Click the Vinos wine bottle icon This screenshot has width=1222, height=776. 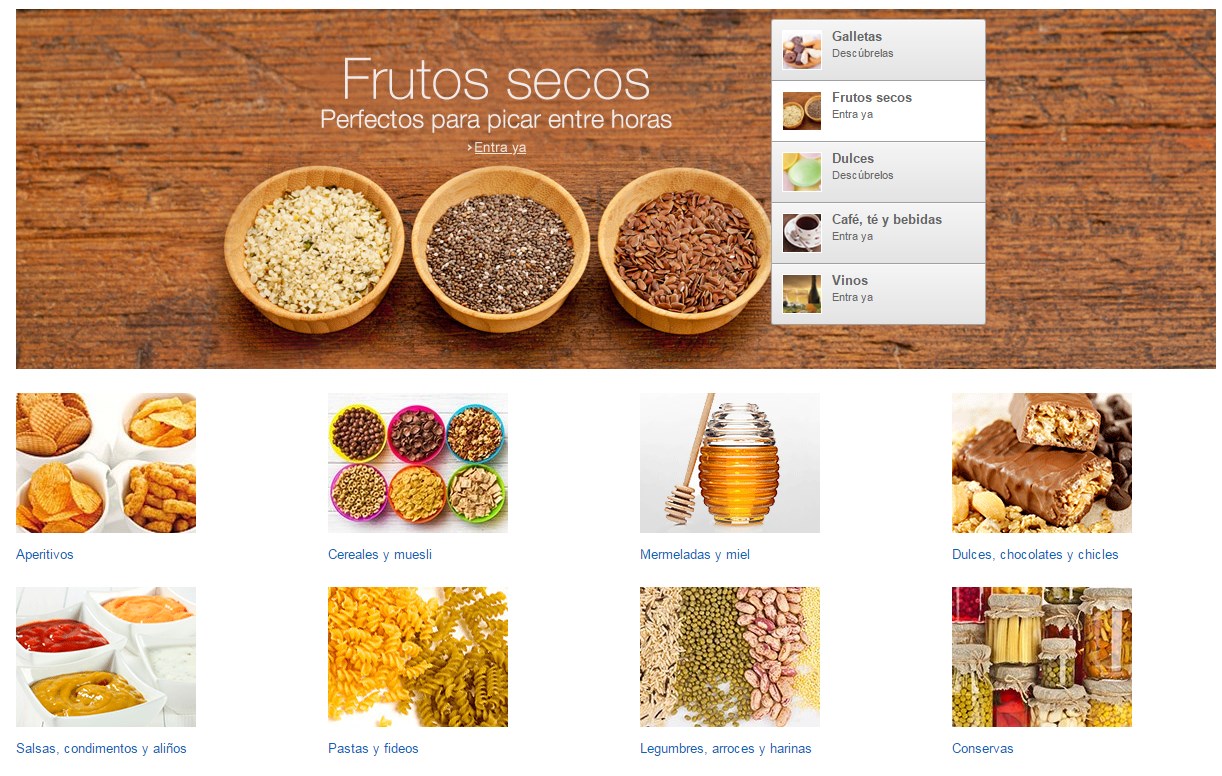click(x=802, y=294)
